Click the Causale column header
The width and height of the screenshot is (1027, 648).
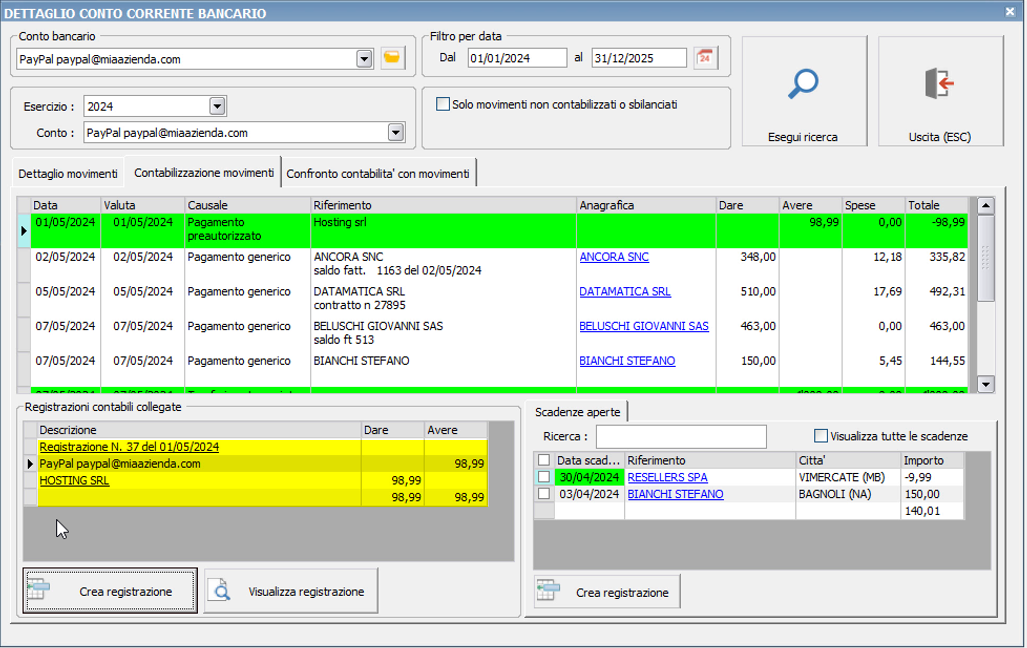point(248,205)
